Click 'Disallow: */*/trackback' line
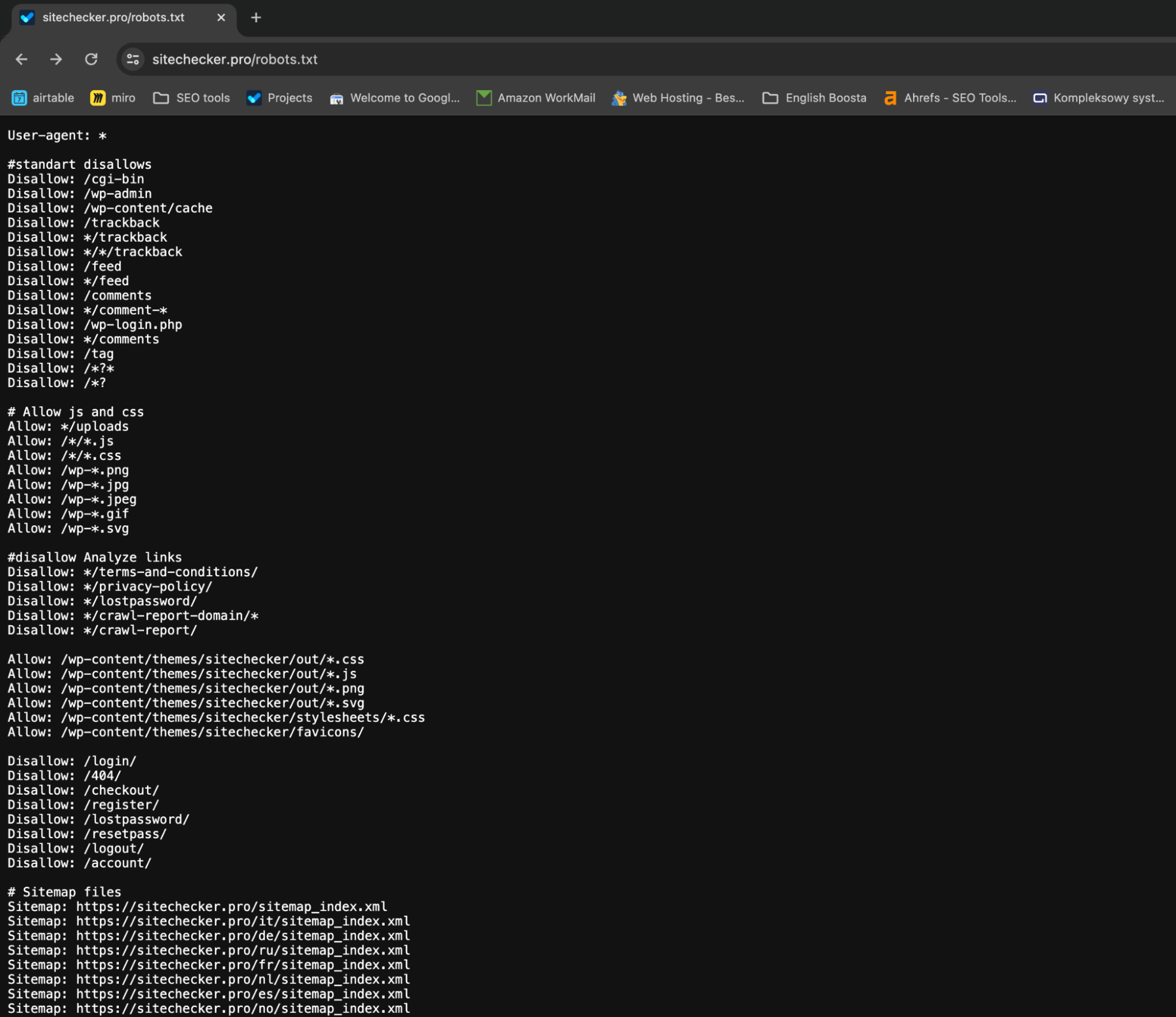Image resolution: width=1176 pixels, height=1017 pixels. [x=95, y=252]
